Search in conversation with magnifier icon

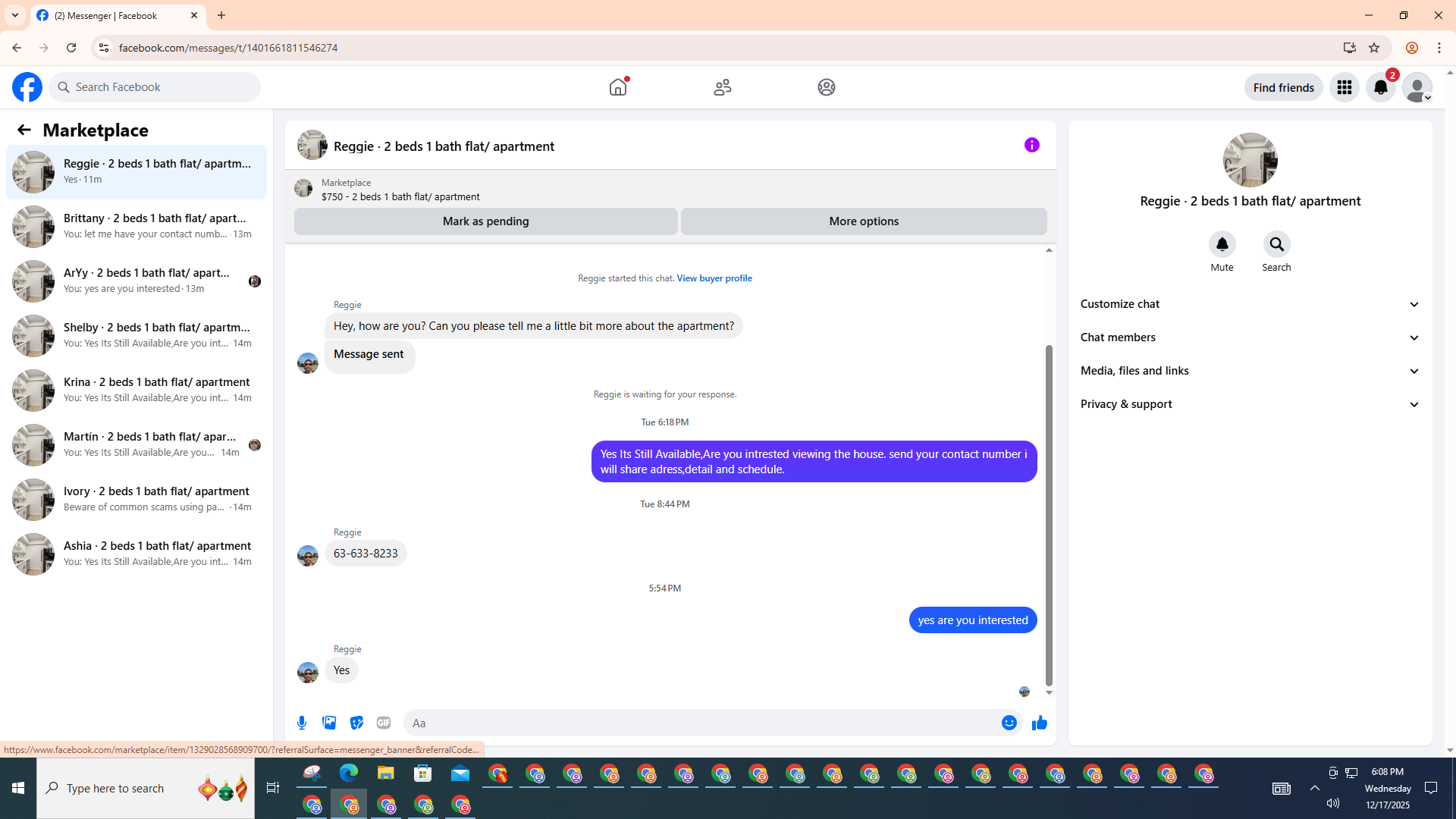[1276, 244]
